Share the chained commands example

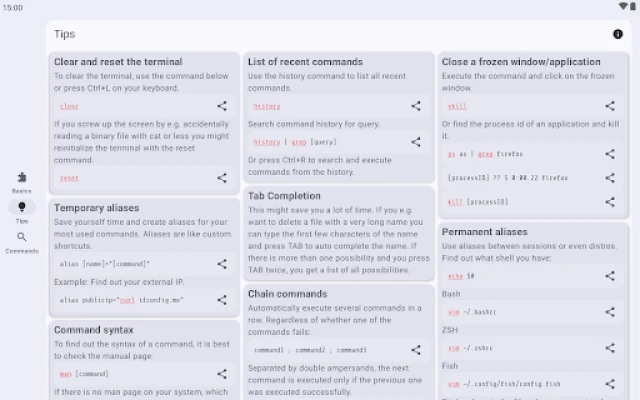[x=416, y=350]
